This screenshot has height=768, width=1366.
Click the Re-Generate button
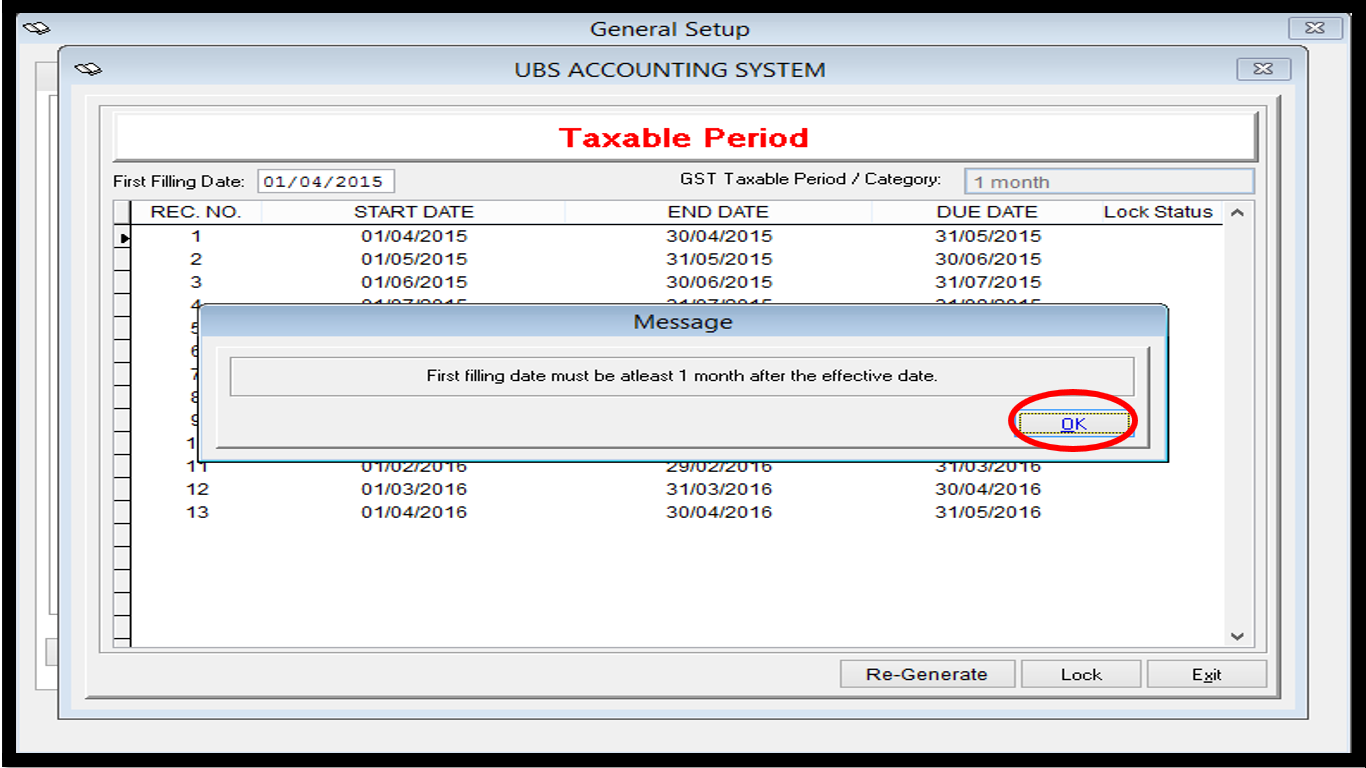tap(927, 674)
